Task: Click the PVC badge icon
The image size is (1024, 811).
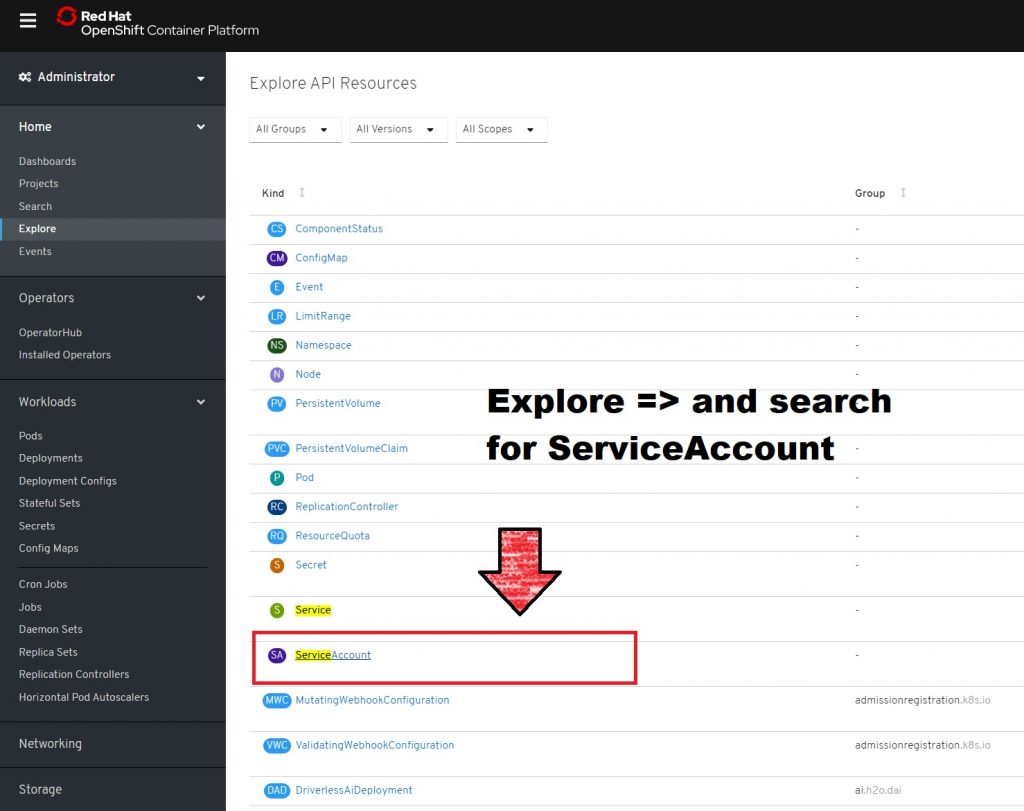Action: 277,449
